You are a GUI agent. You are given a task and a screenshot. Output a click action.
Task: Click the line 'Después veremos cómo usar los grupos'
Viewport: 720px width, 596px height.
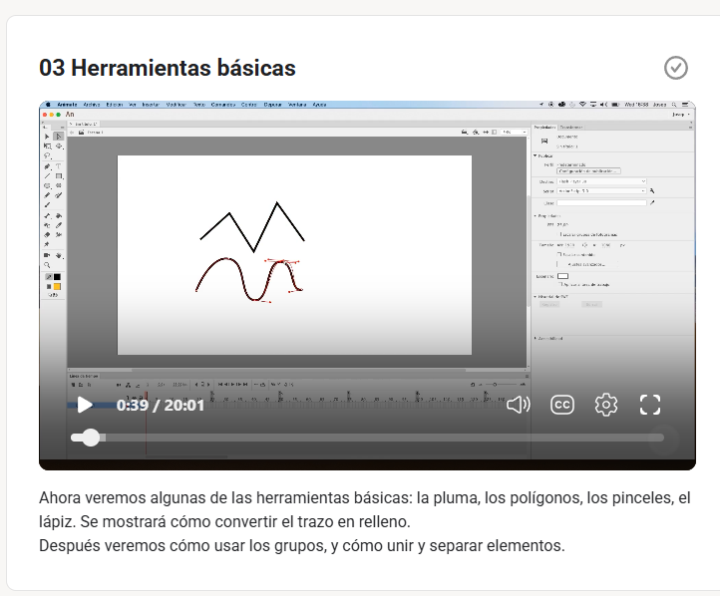(x=182, y=545)
